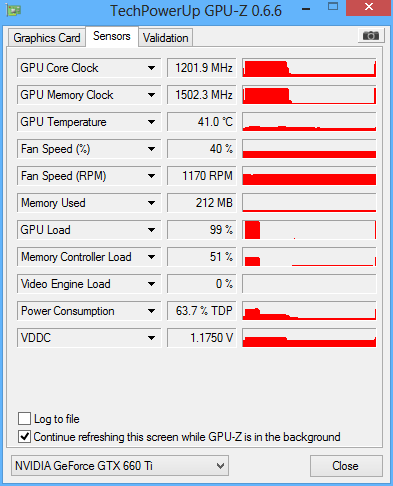Click the 1201.9 MHz value field

pyautogui.click(x=201, y=68)
